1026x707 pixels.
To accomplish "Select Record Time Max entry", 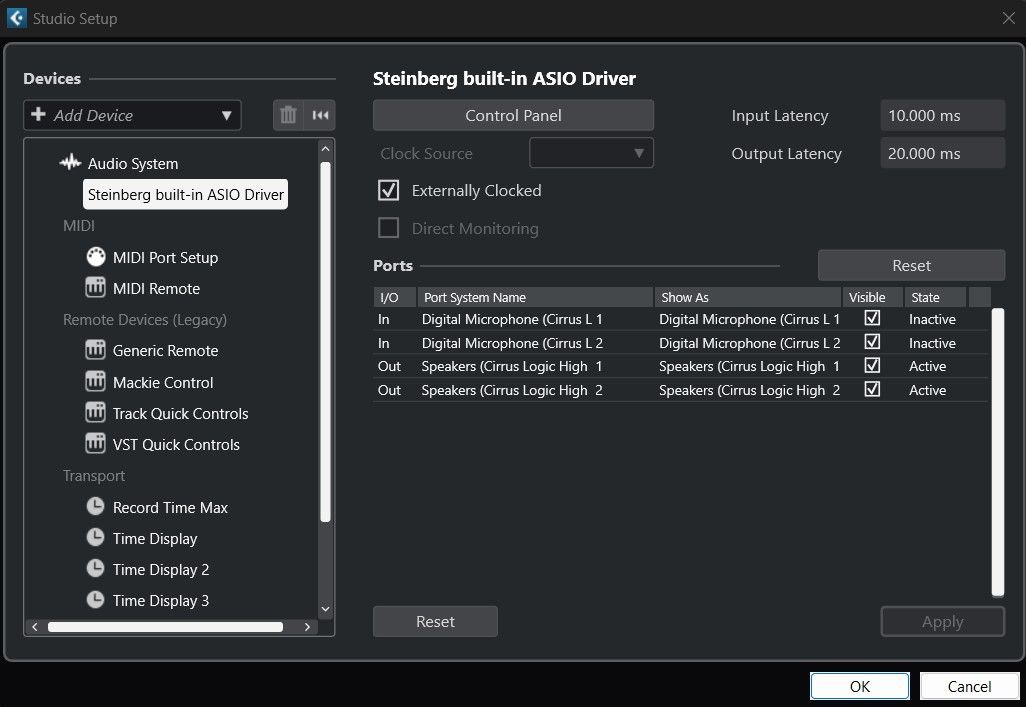I will click(x=170, y=507).
